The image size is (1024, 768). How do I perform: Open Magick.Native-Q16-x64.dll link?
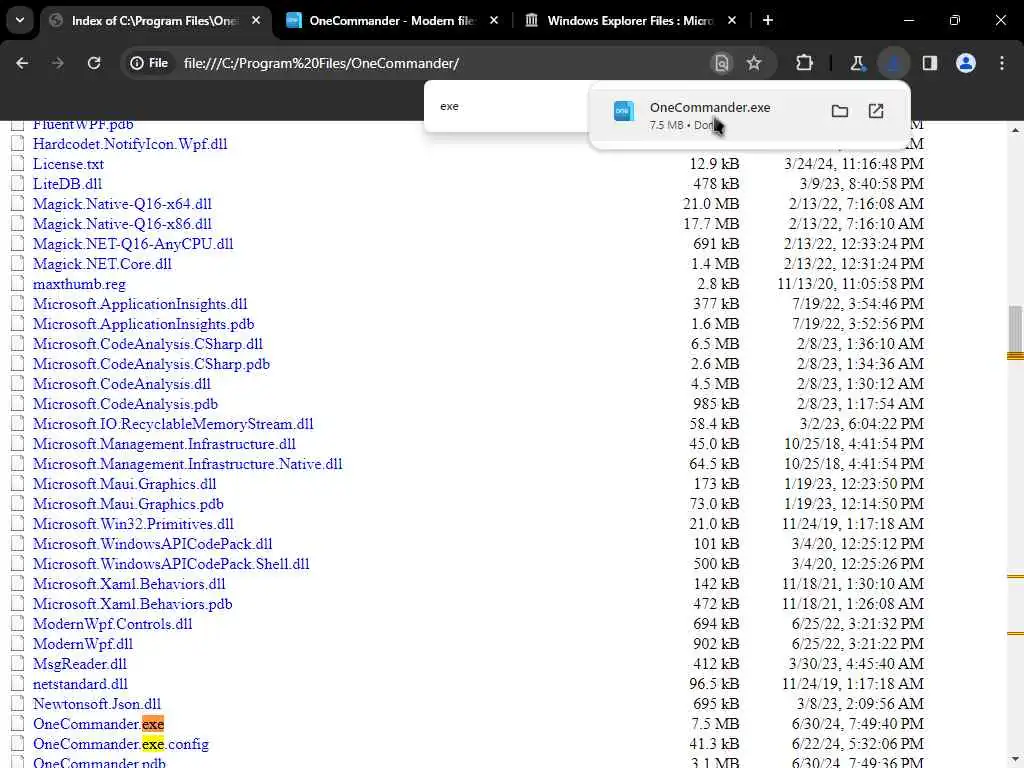(x=122, y=204)
